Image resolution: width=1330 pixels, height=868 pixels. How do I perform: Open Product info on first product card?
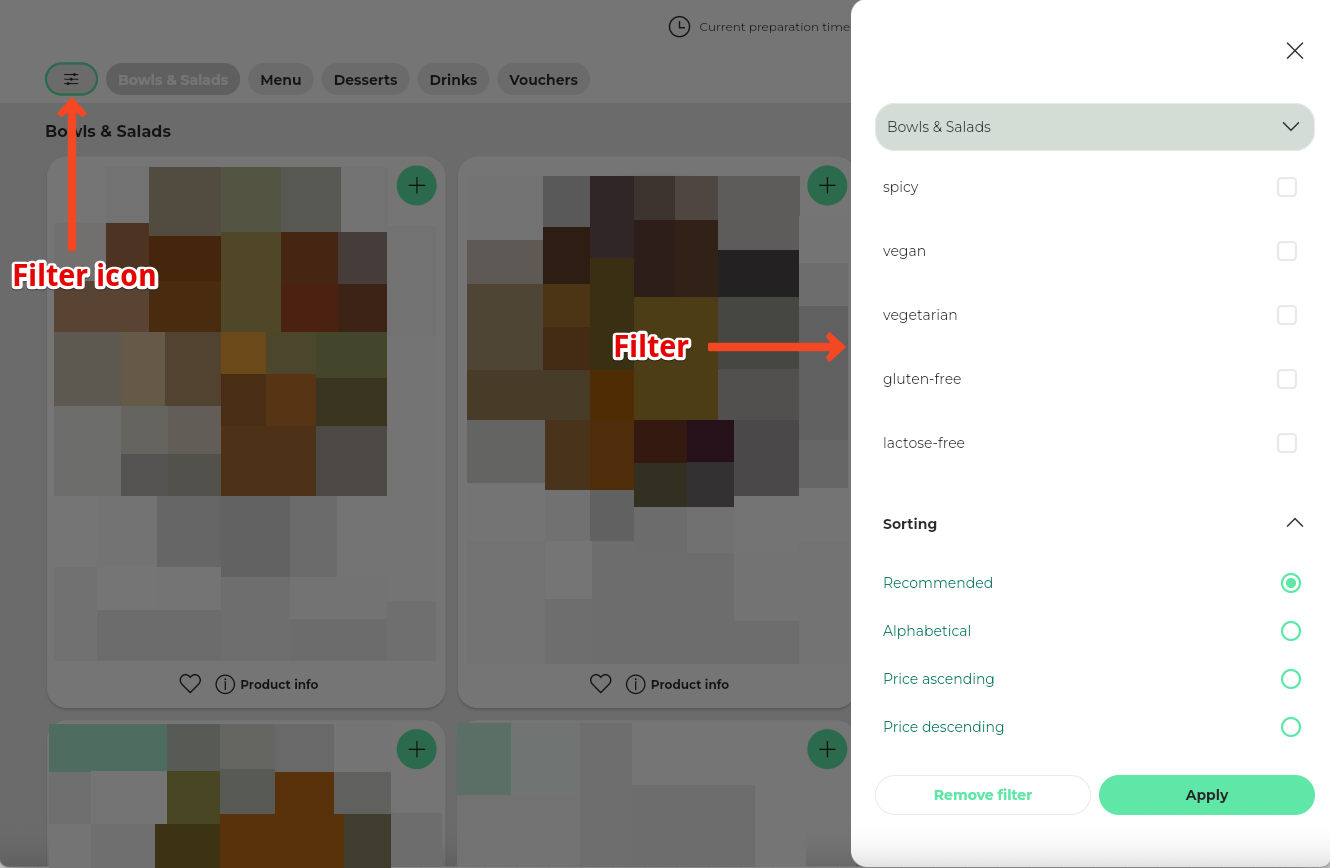tap(268, 684)
